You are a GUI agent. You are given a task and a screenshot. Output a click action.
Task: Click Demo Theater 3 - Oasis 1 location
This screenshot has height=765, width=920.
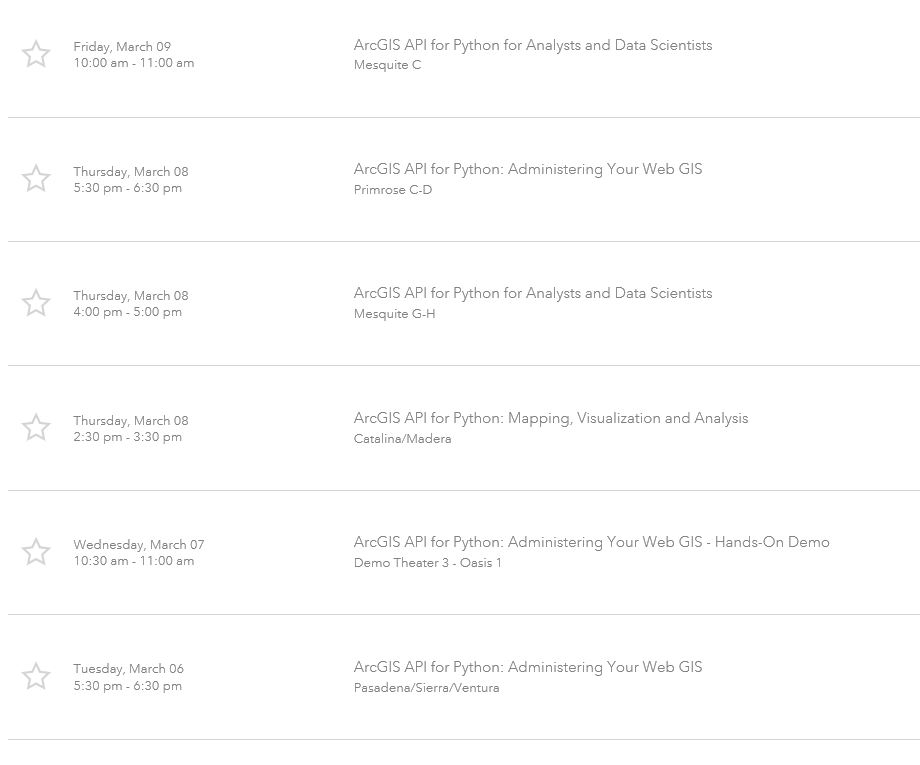click(428, 563)
